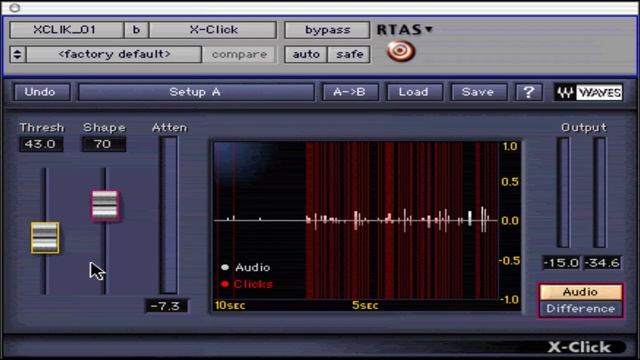The image size is (640, 360).
Task: Click the Shape value field 70
Action: point(104,144)
